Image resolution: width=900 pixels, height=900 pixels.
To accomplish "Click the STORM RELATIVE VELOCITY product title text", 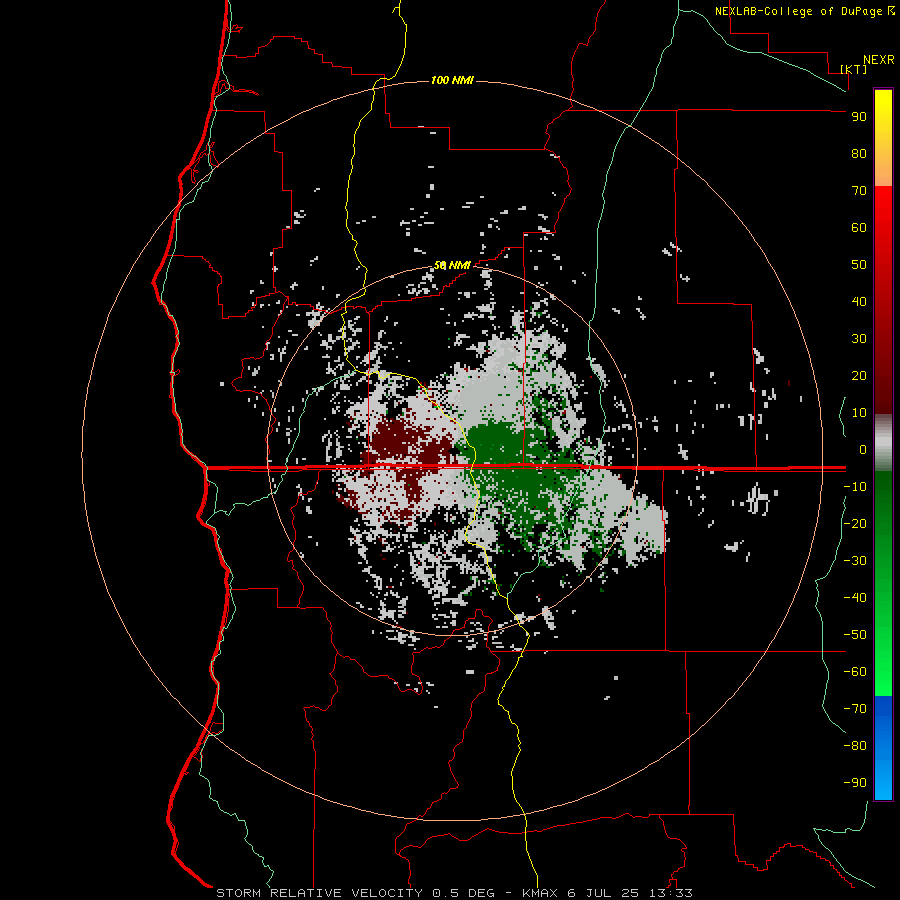I will pos(320,893).
